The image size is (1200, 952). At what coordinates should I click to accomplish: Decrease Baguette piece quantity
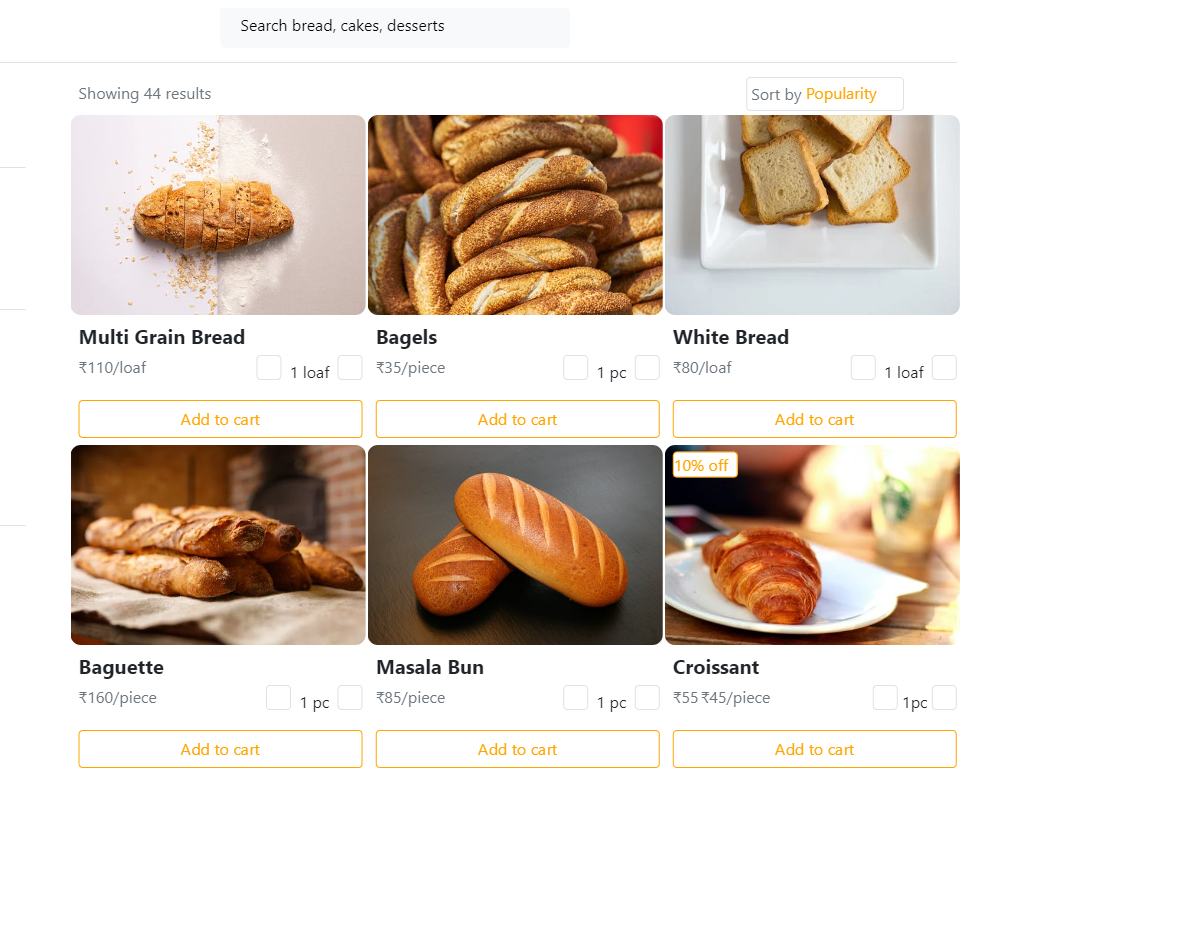point(279,698)
